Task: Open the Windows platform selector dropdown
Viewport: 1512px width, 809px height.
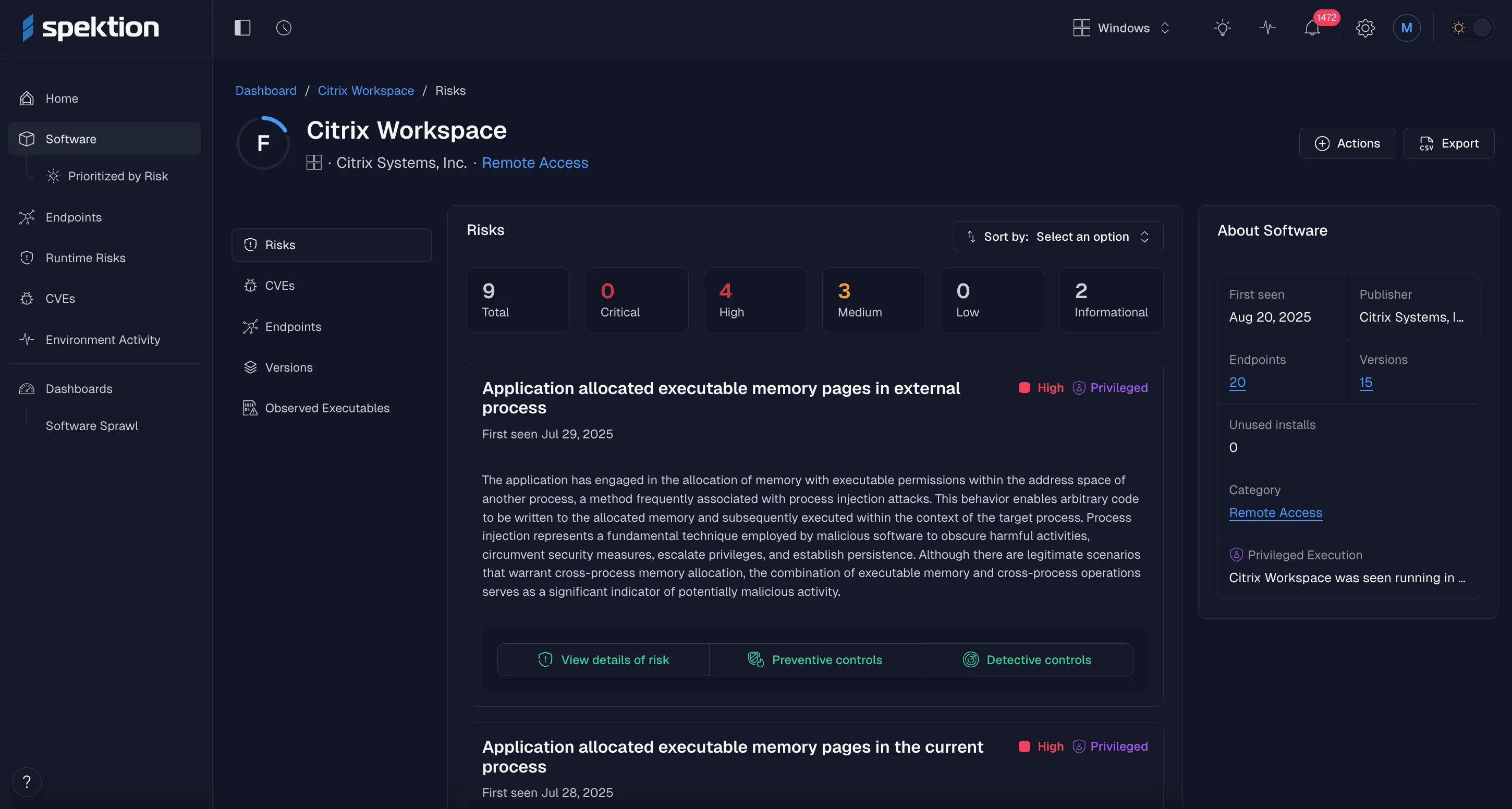Action: click(x=1121, y=28)
